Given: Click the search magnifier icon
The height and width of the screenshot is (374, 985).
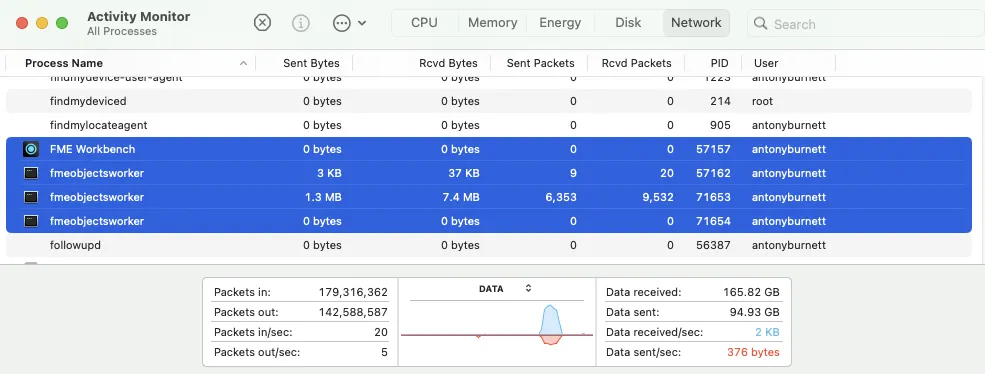Looking at the screenshot, I should tap(760, 24).
